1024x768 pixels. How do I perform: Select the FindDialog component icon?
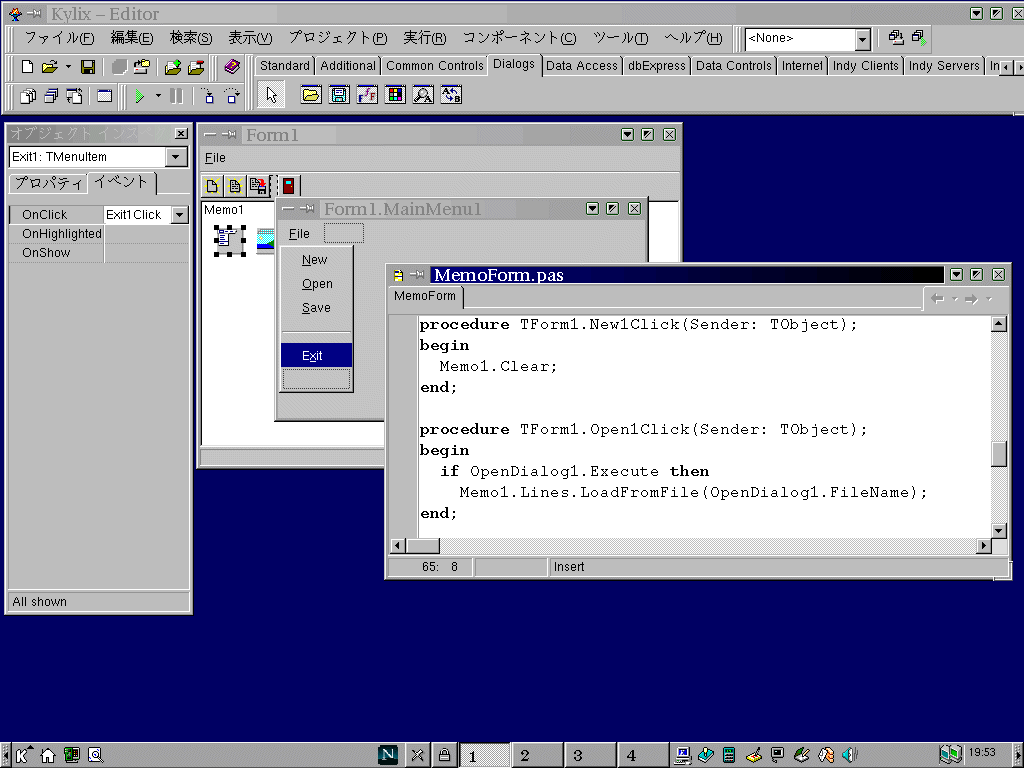click(423, 95)
